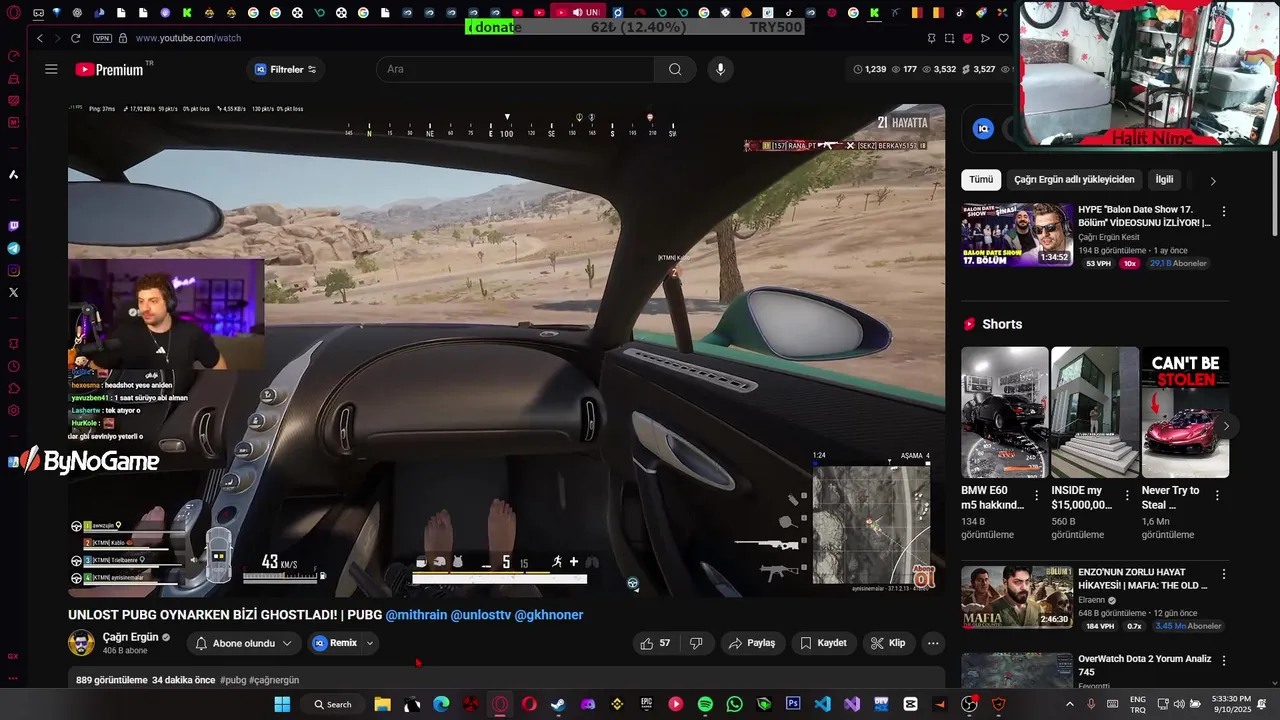
Task: Submit search with magnifier icon
Action: (675, 69)
